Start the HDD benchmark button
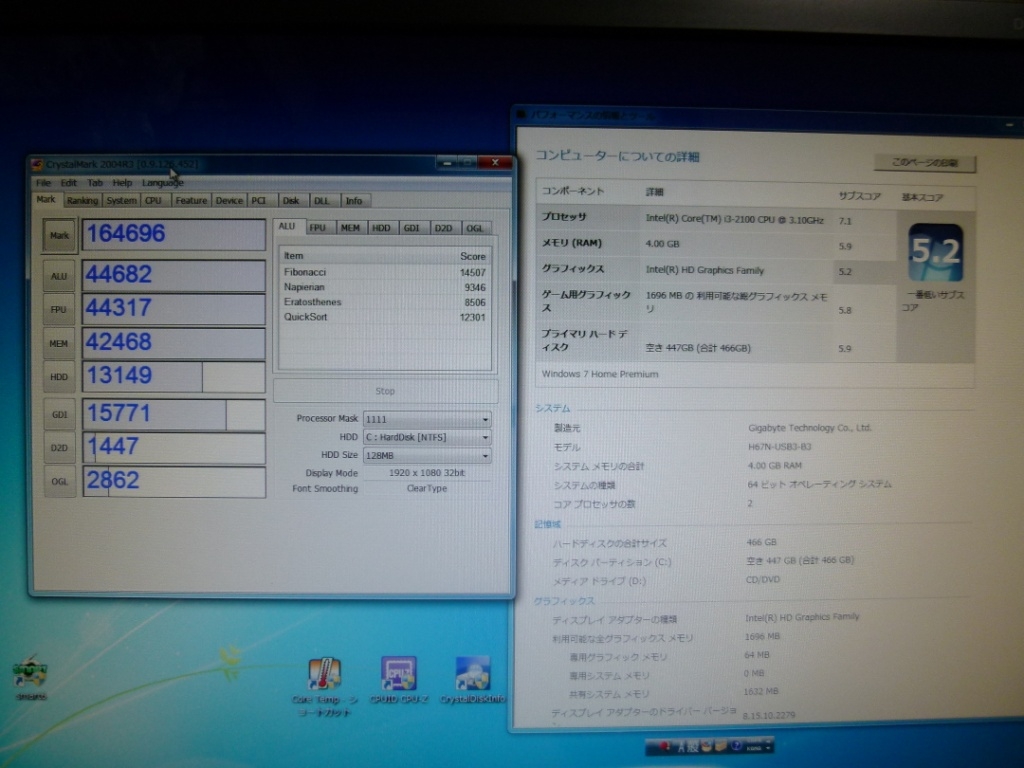The height and width of the screenshot is (768, 1024). coord(59,377)
